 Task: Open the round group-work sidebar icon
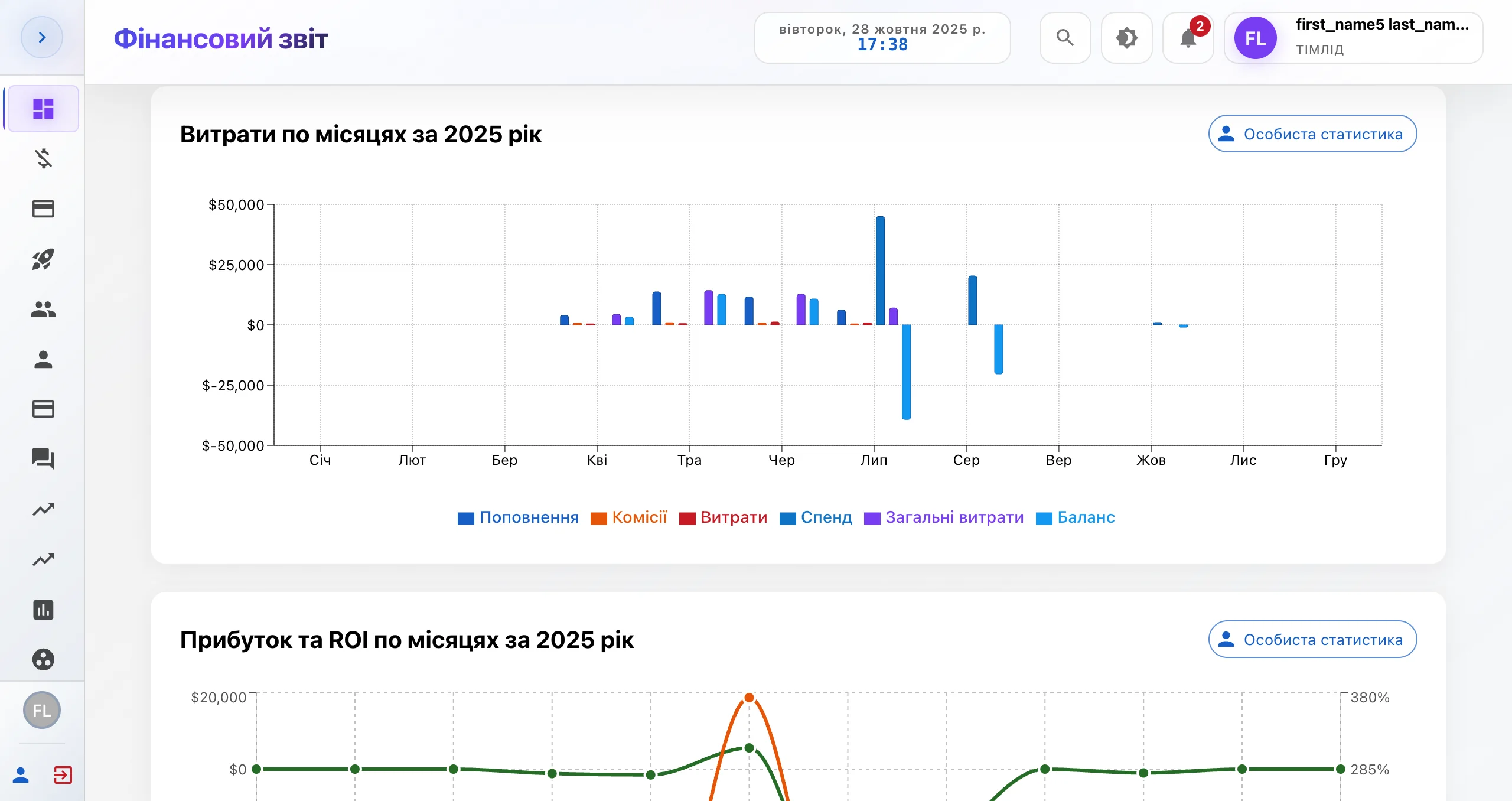(43, 659)
